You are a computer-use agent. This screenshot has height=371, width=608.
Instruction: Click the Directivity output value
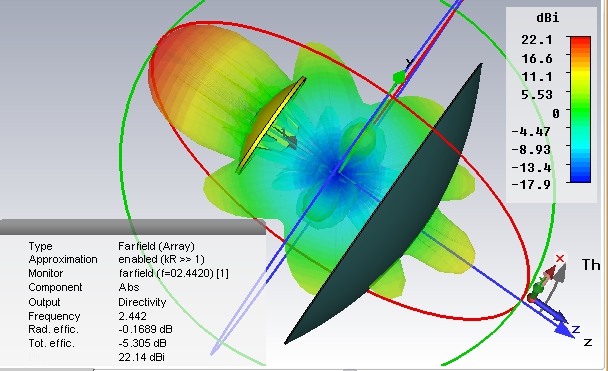click(142, 302)
